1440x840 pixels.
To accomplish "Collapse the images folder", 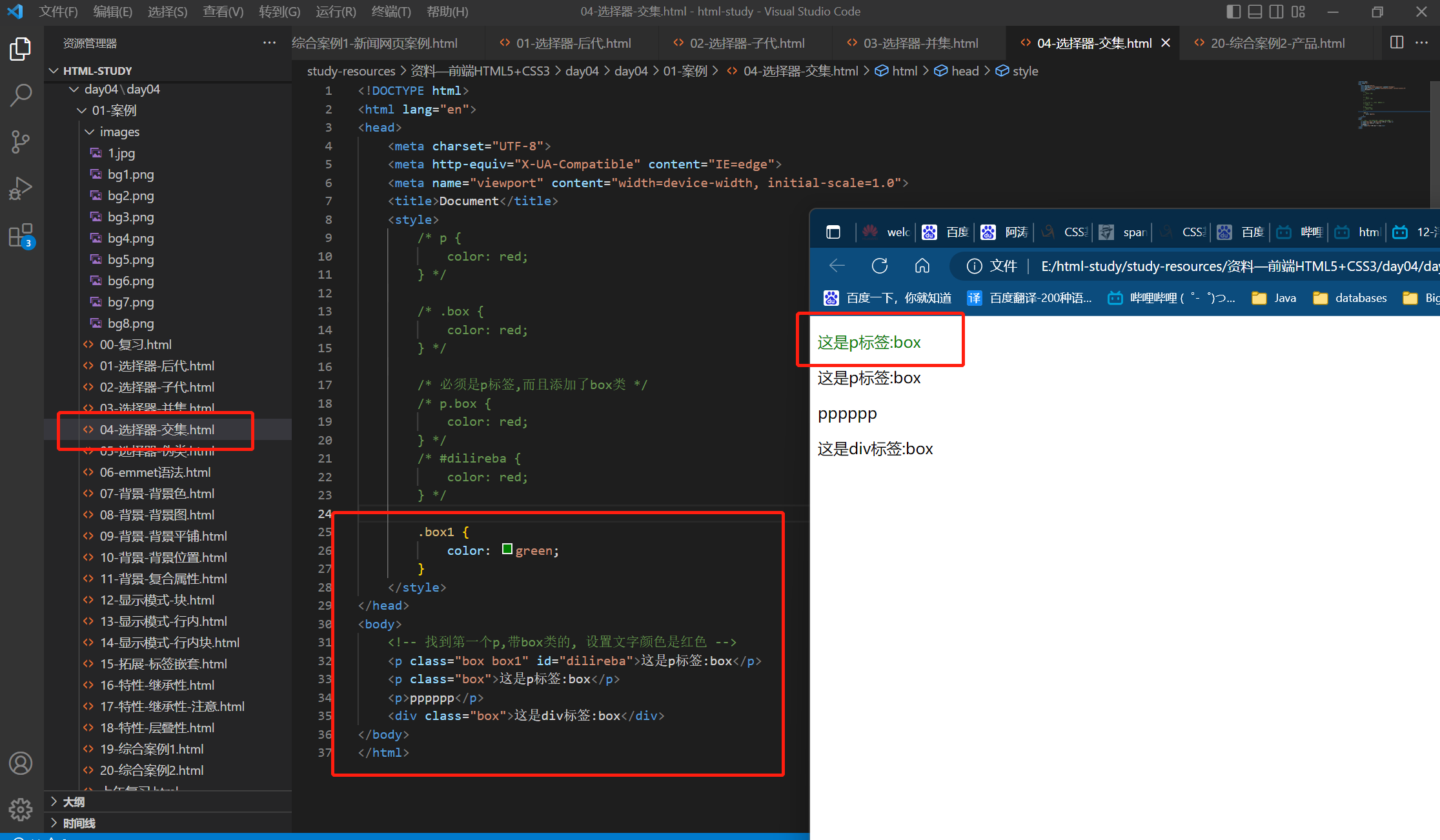I will tap(168, 132).
